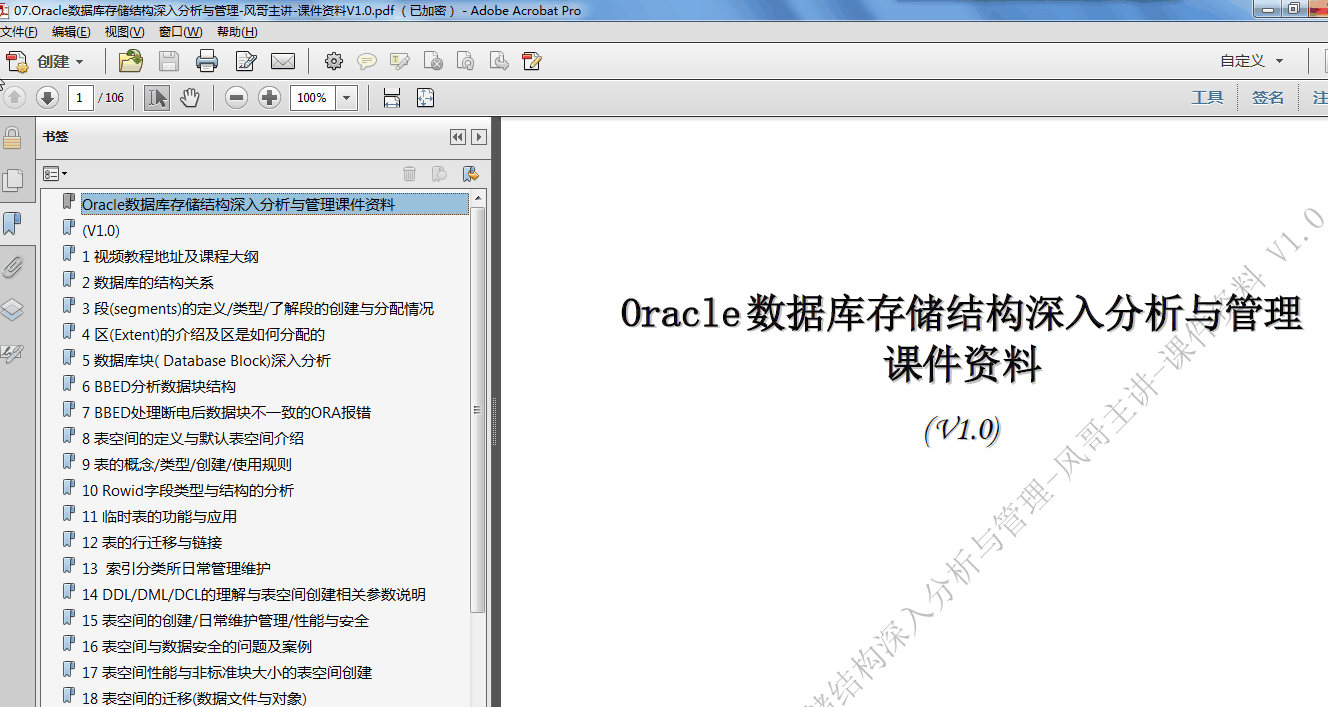Go to previous page arrow
Screen dimensions: 1328x707
pos(14,97)
